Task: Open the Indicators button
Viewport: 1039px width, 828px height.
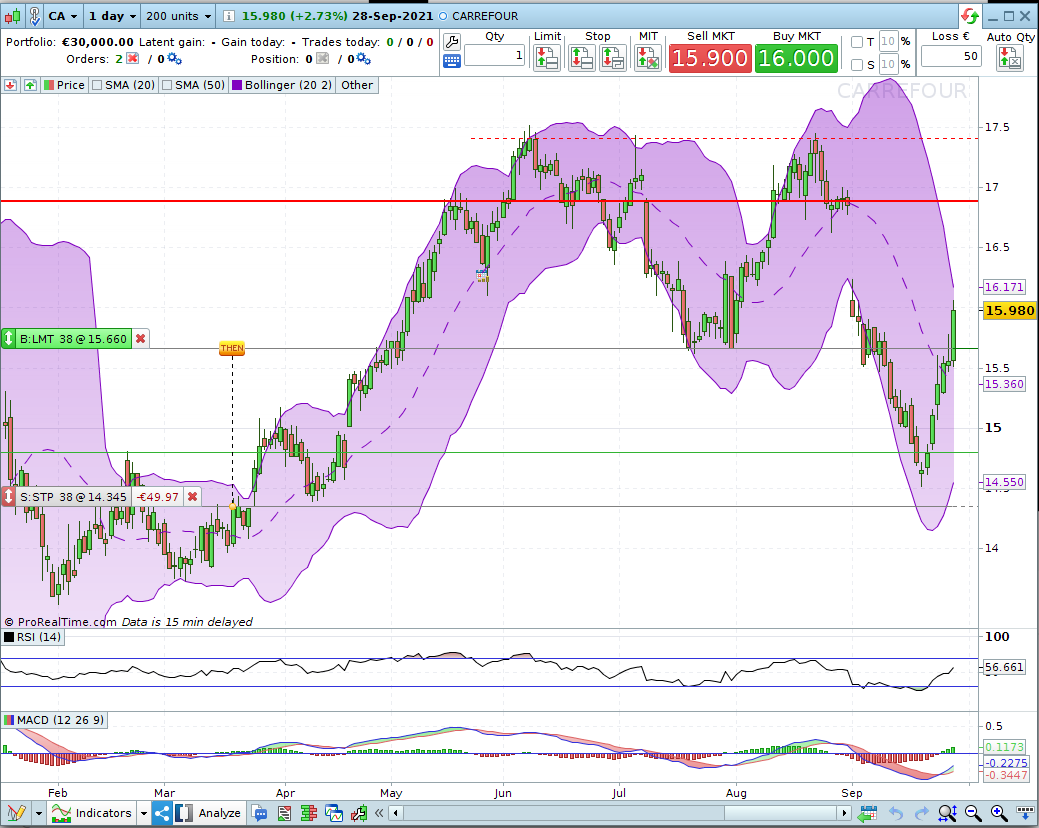Action: [91, 813]
